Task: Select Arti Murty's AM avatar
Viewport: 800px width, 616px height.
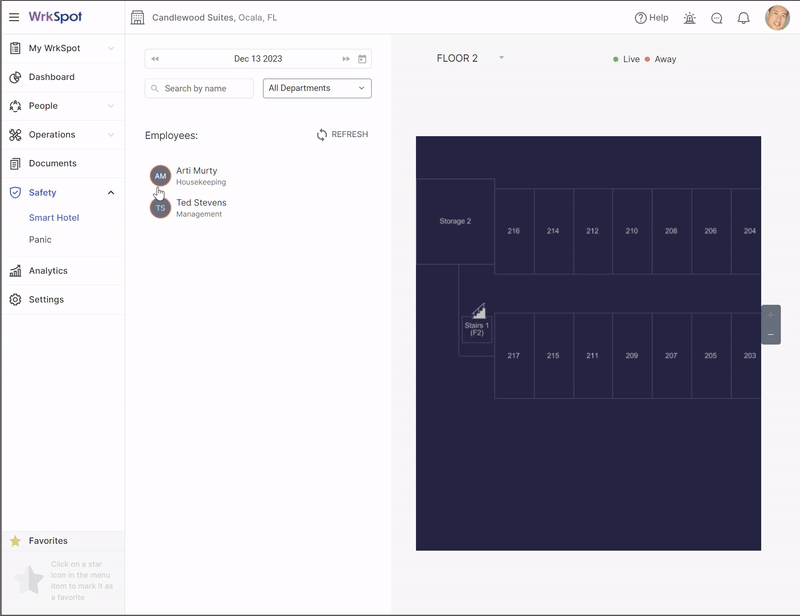Action: point(160,176)
